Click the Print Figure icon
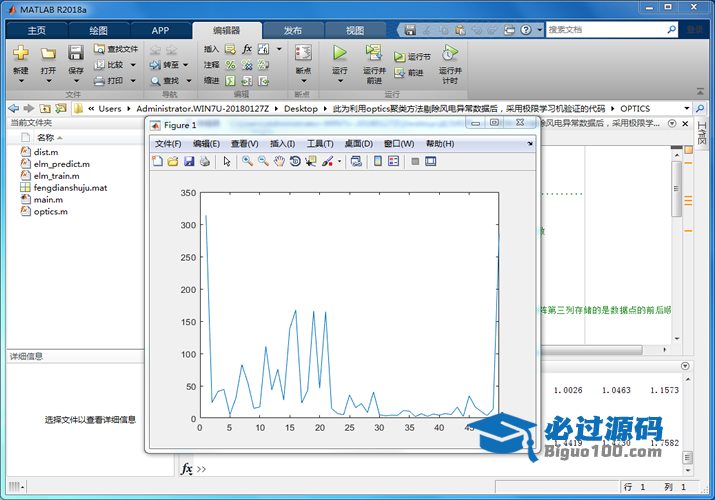 click(205, 161)
